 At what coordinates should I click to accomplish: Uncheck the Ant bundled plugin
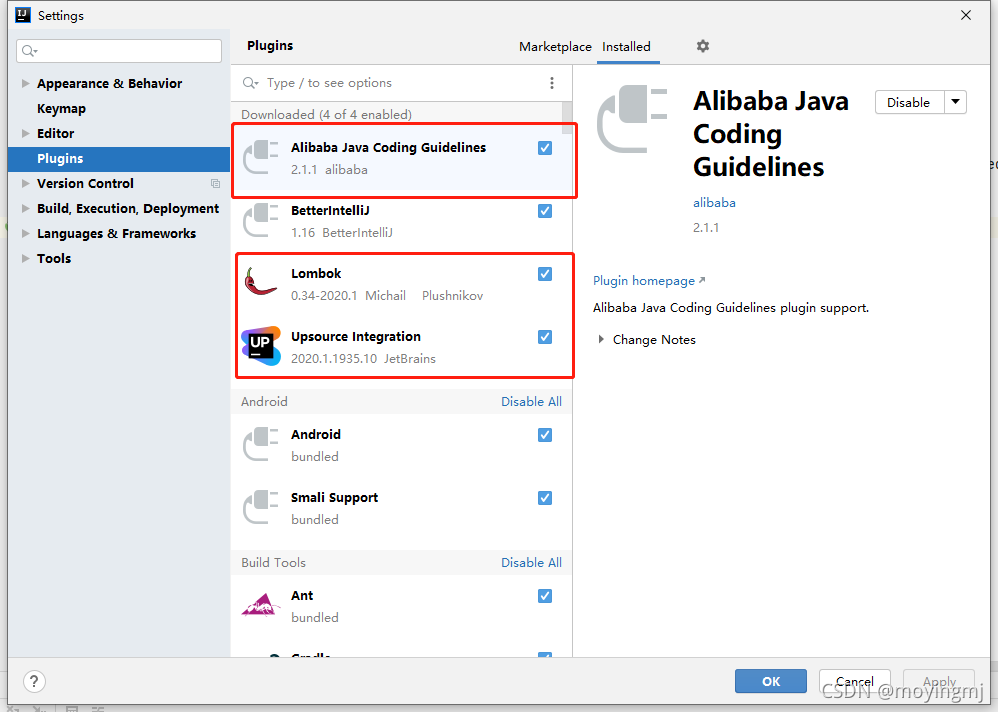click(545, 596)
